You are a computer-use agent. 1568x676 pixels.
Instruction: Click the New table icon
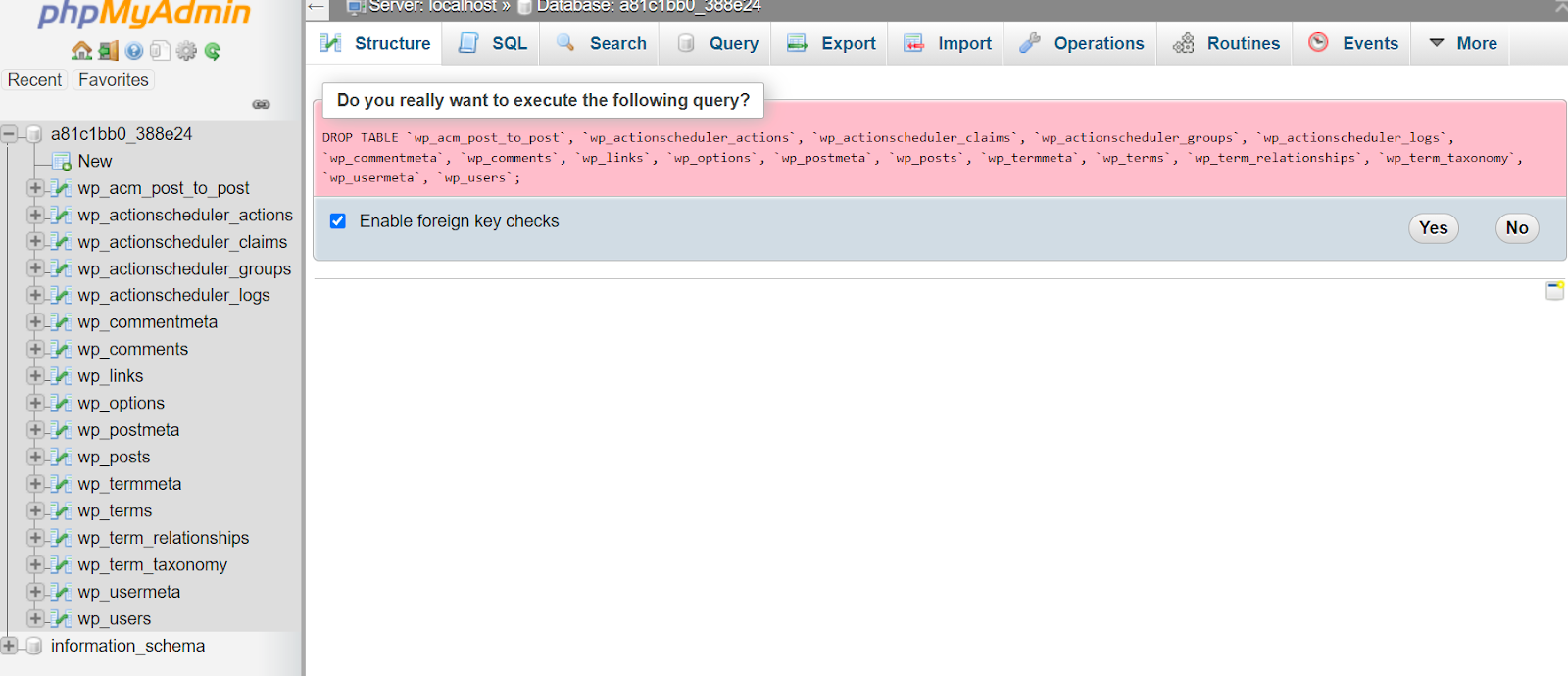pos(62,162)
